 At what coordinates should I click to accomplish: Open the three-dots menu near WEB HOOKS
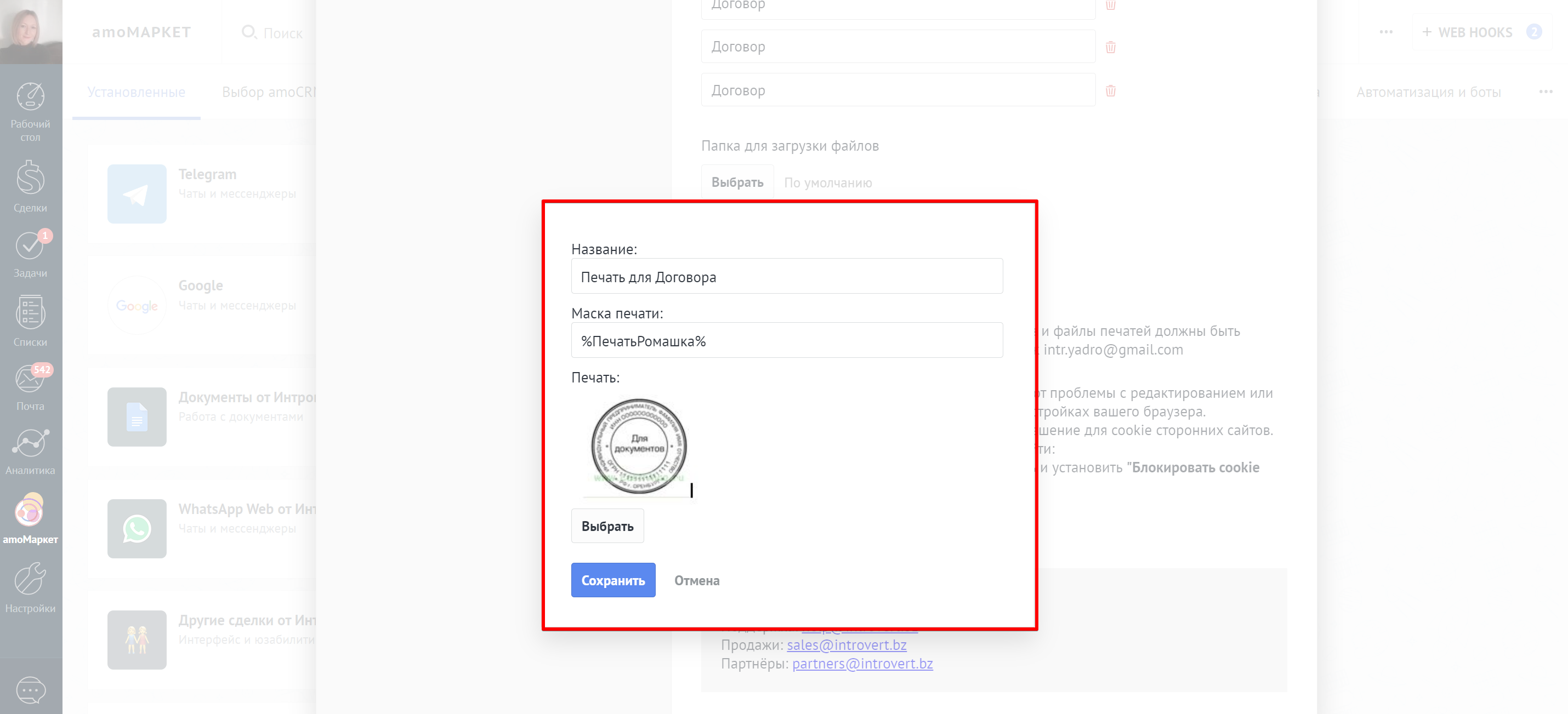coord(1386,32)
